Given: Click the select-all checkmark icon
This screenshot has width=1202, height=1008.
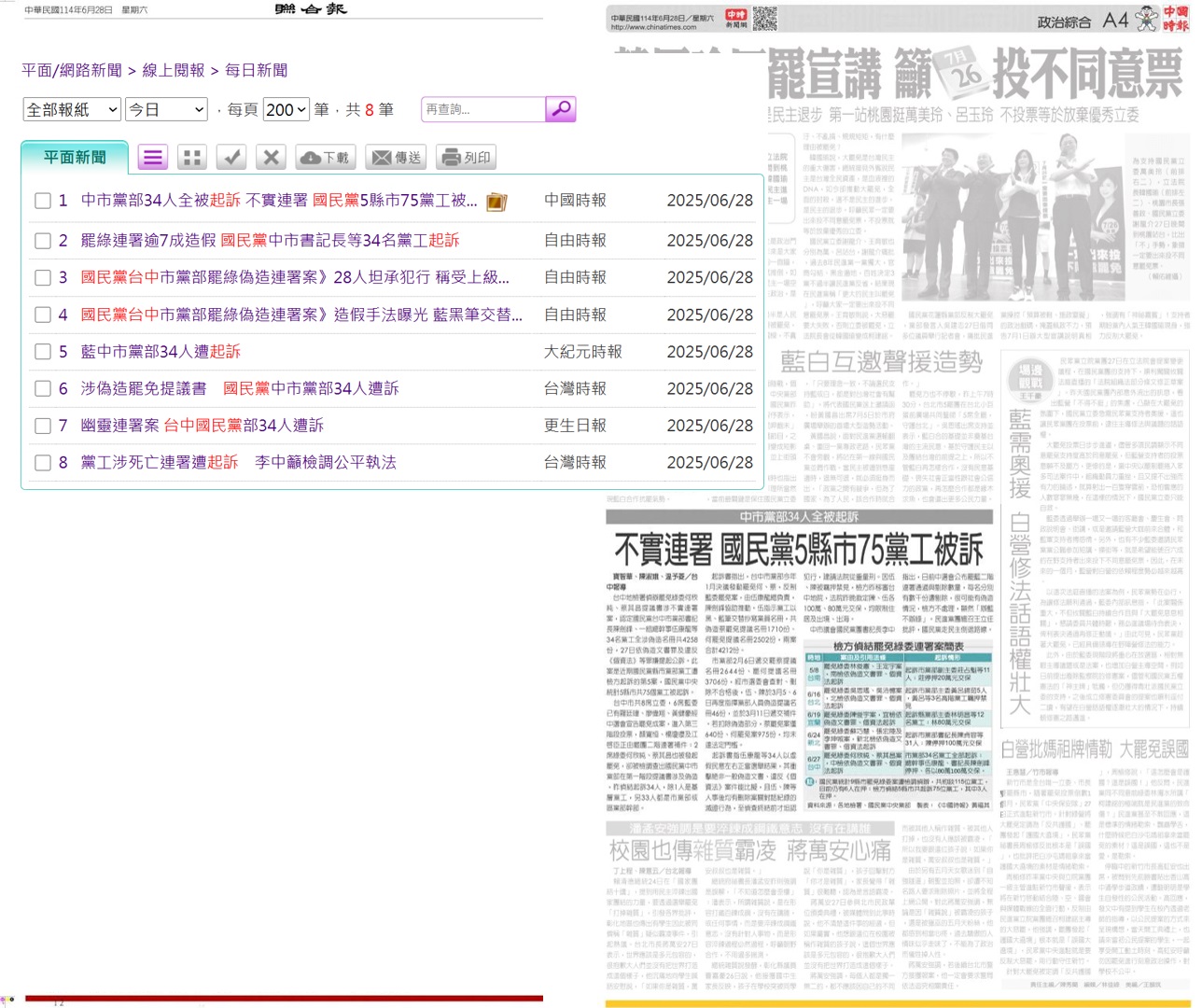Looking at the screenshot, I should 232,158.
